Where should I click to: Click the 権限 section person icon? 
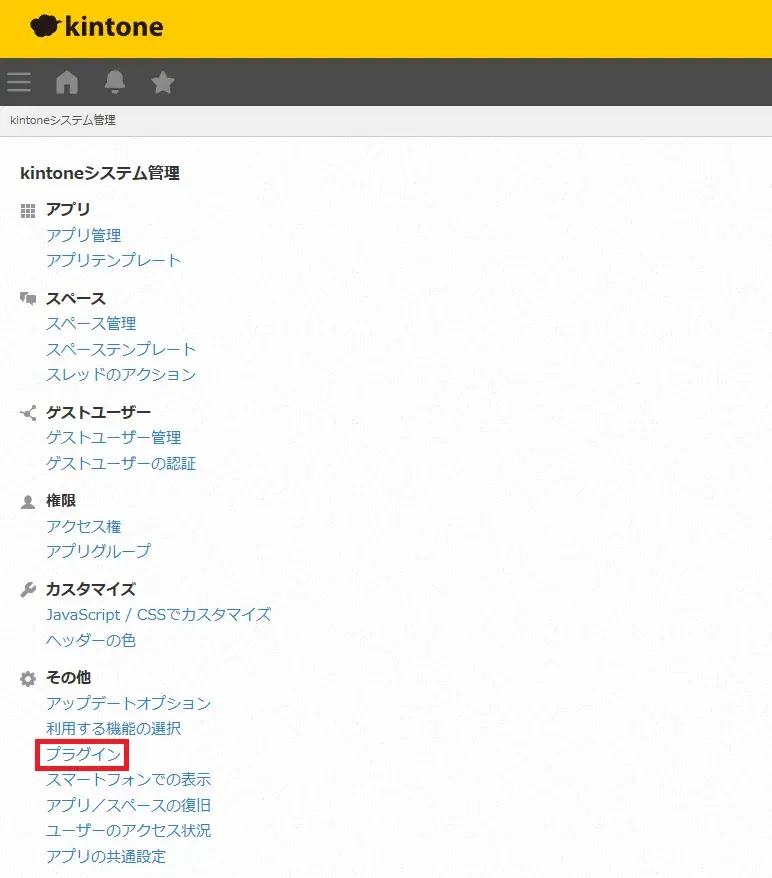coord(28,502)
